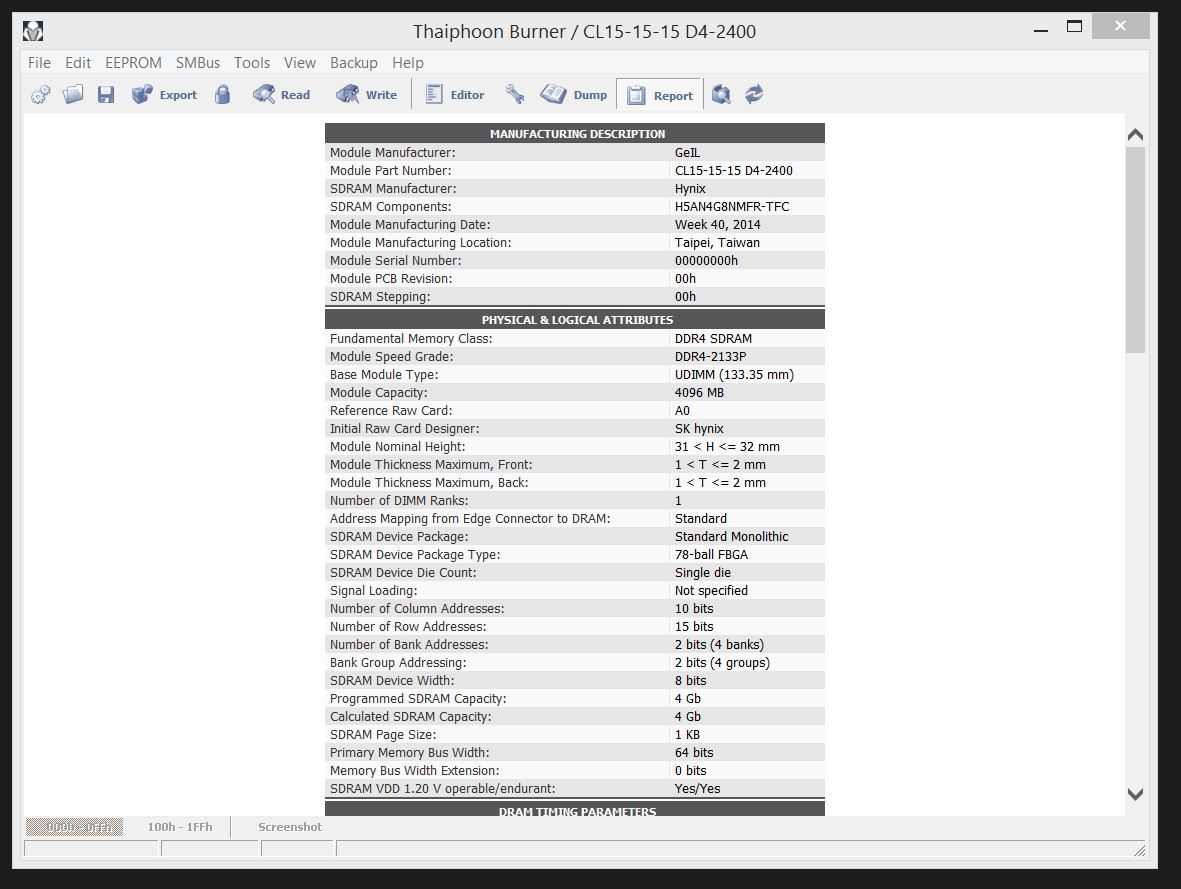Viewport: 1181px width, 889px height.
Task: Click the Taipei, Taiwan location value
Action: (717, 243)
